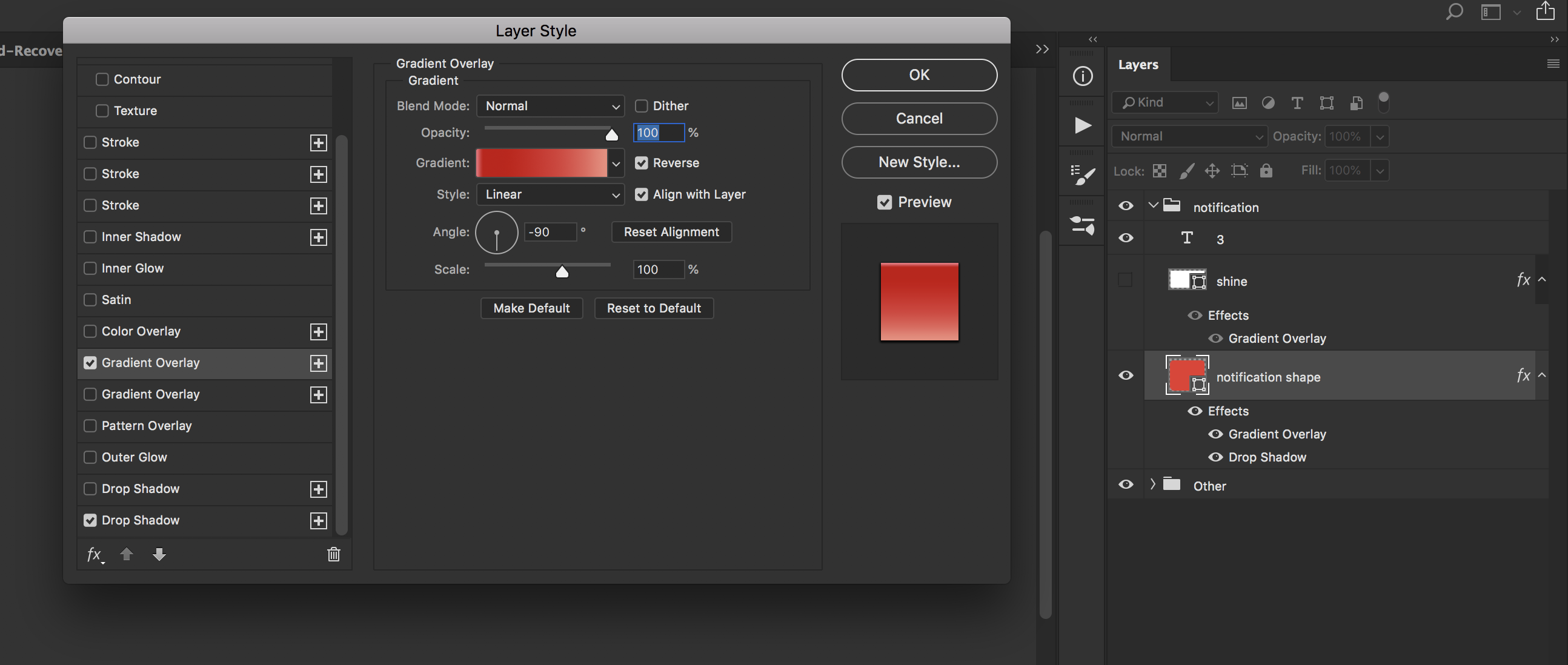1568x665 pixels.
Task: Open the Brush Settings panel icon
Action: [1082, 175]
